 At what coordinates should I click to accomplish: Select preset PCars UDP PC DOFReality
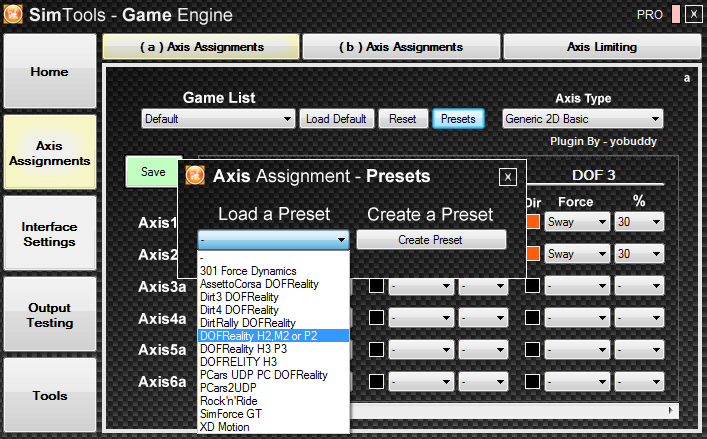(273, 375)
